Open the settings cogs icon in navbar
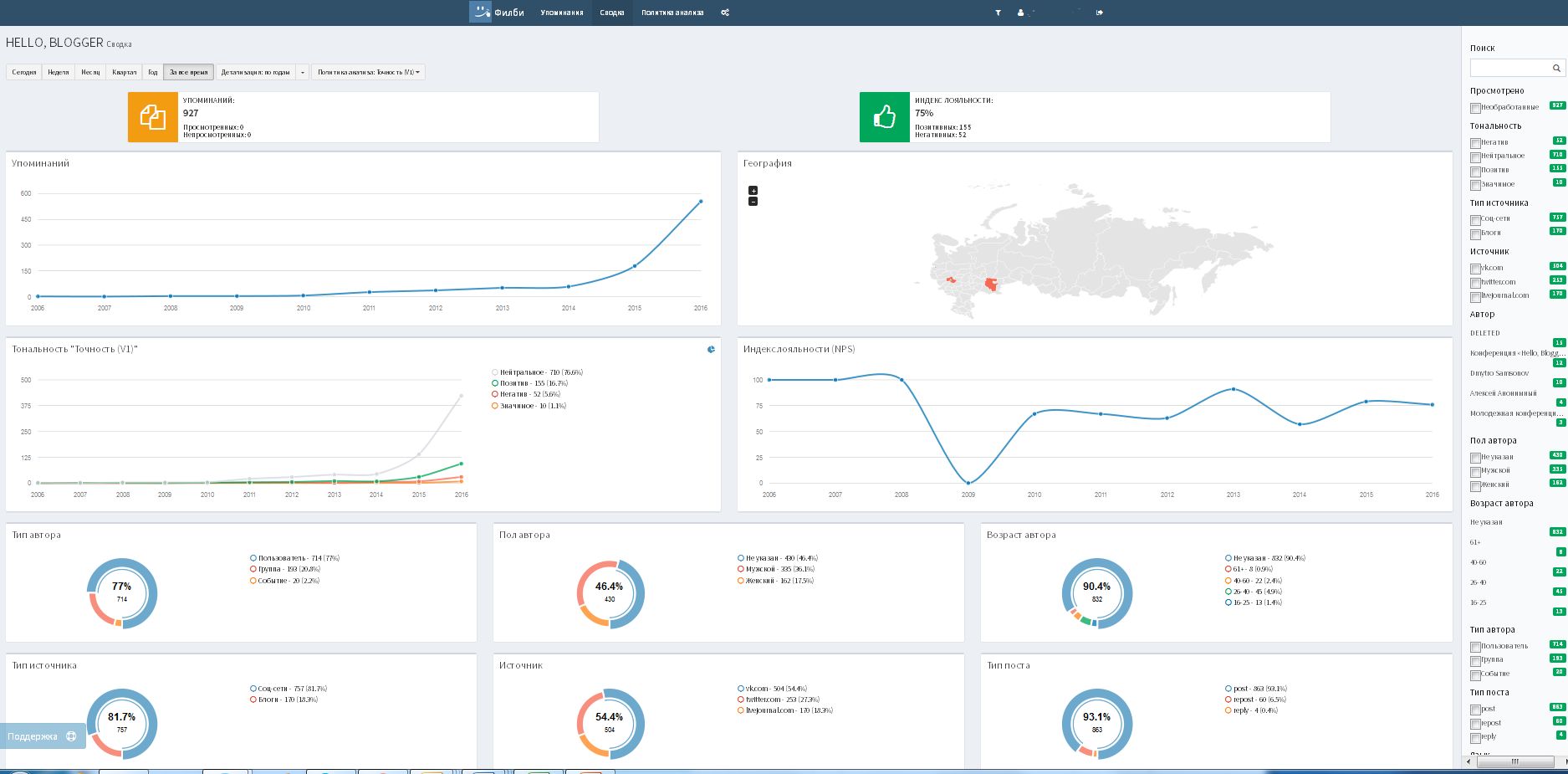Screen dimensions: 1568x774 point(725,13)
